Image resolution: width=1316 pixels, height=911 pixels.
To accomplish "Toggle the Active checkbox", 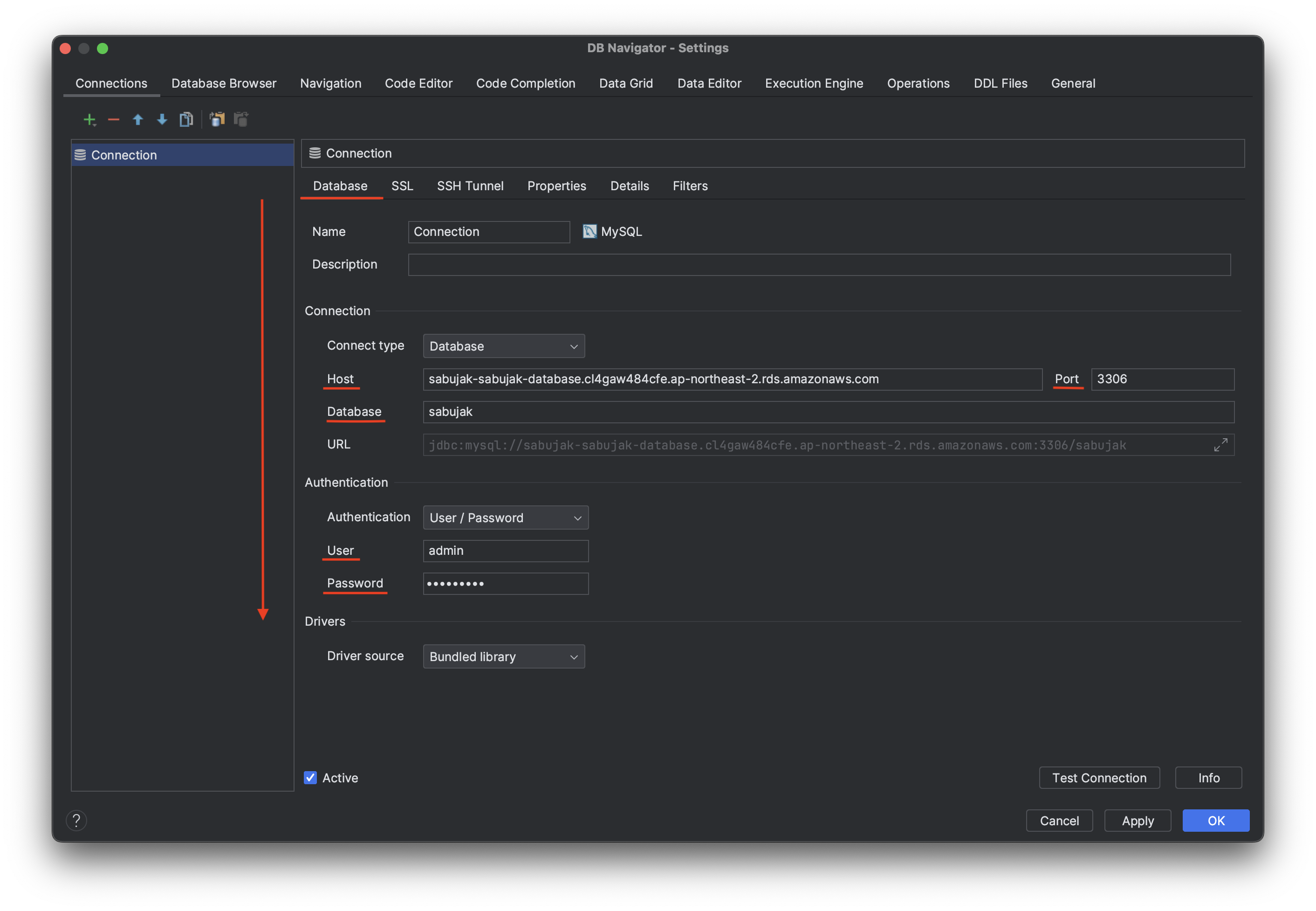I will [310, 778].
